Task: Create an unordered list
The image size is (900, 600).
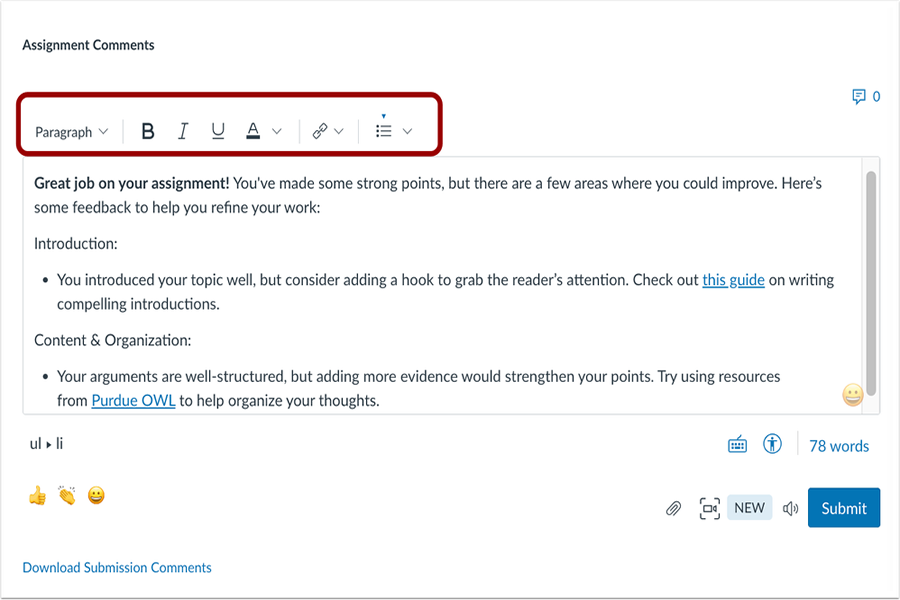Action: pos(385,130)
